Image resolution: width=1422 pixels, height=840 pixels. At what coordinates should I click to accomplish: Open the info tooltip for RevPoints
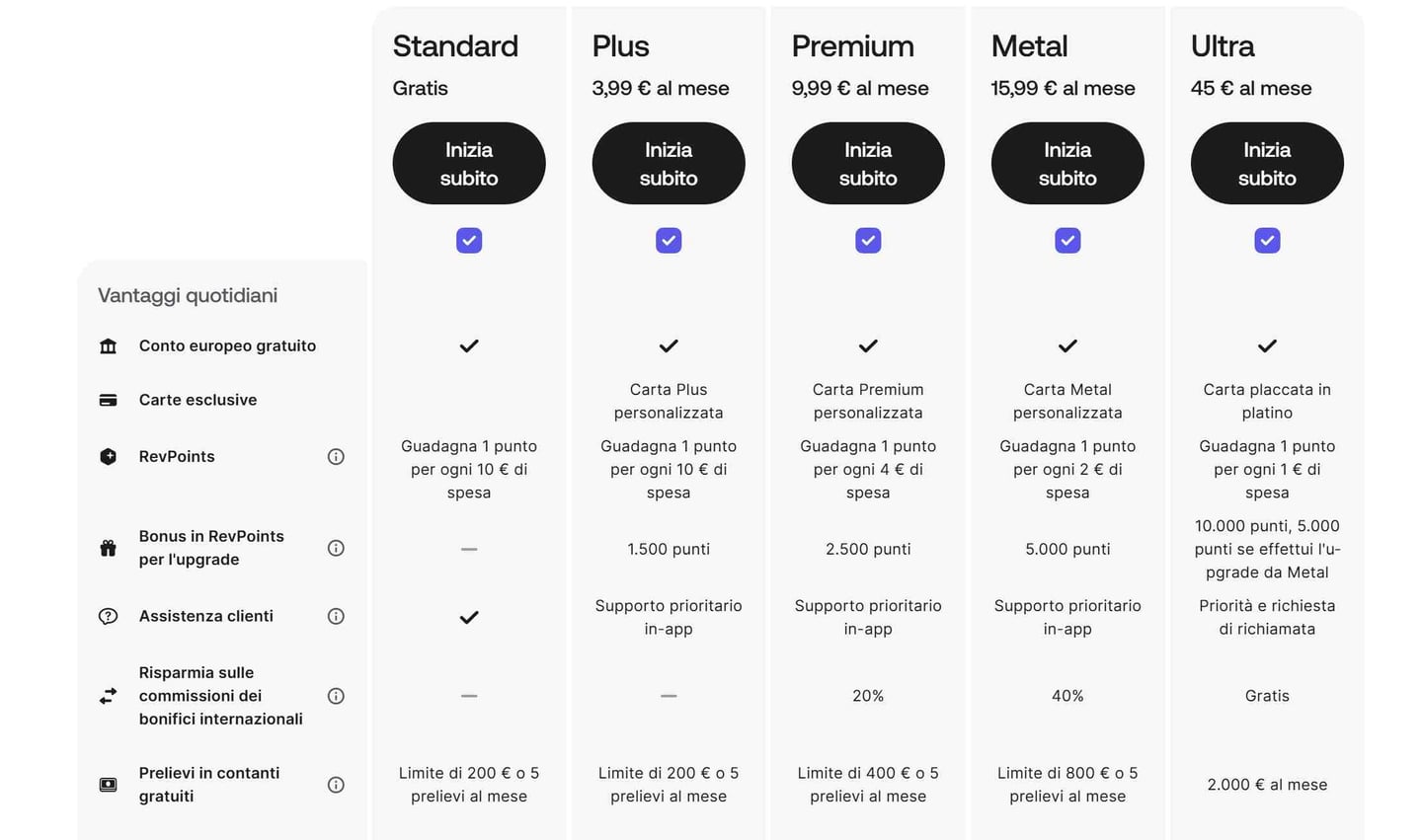336,456
